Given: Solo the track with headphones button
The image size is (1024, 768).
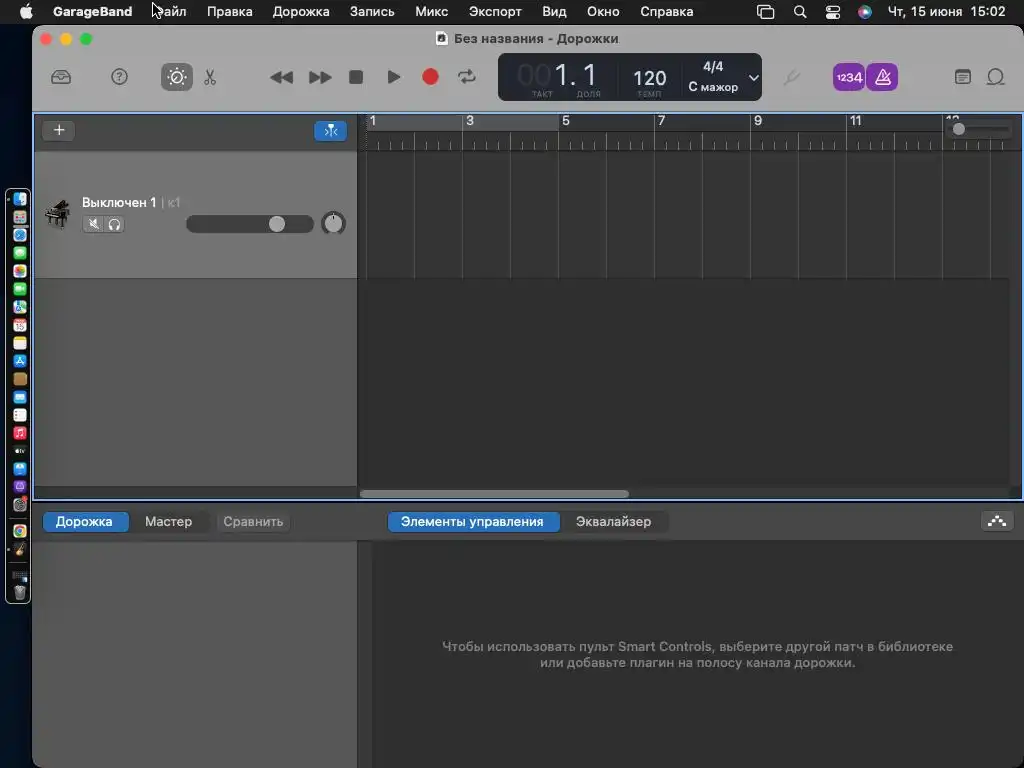Looking at the screenshot, I should (114, 224).
